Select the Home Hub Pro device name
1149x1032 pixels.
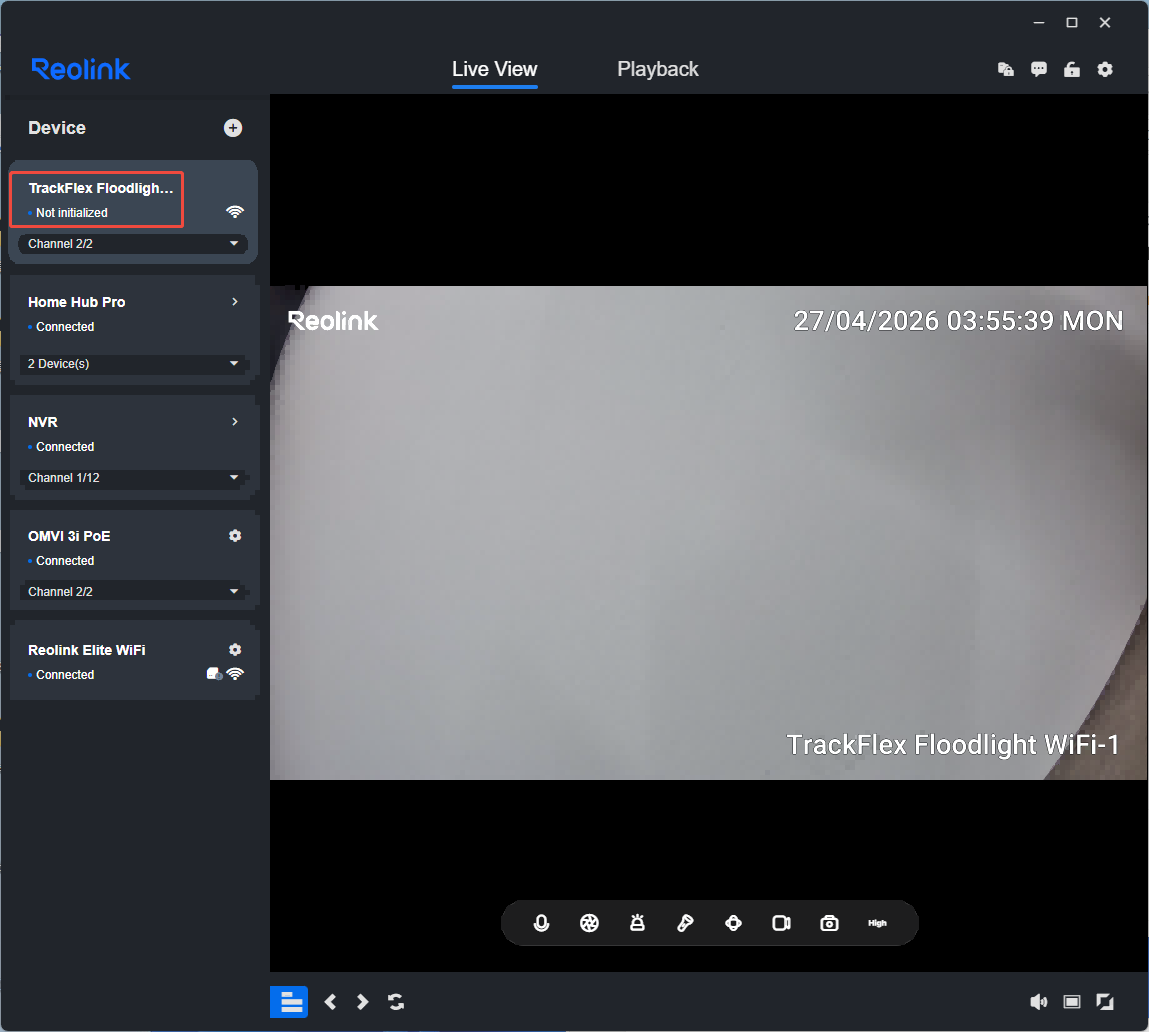coord(77,302)
